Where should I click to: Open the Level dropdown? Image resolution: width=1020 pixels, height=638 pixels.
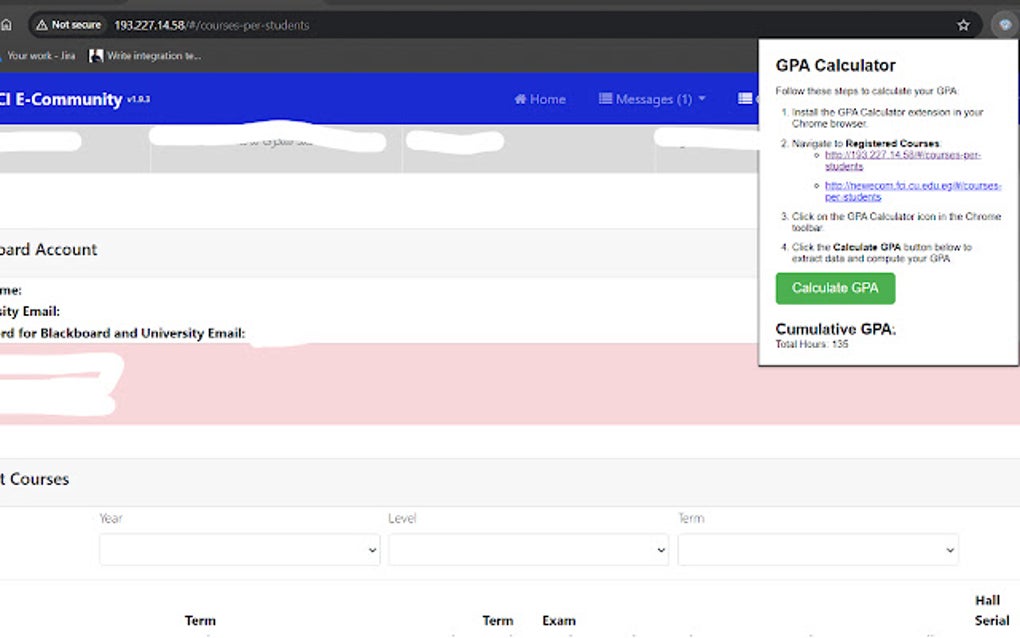coord(528,549)
